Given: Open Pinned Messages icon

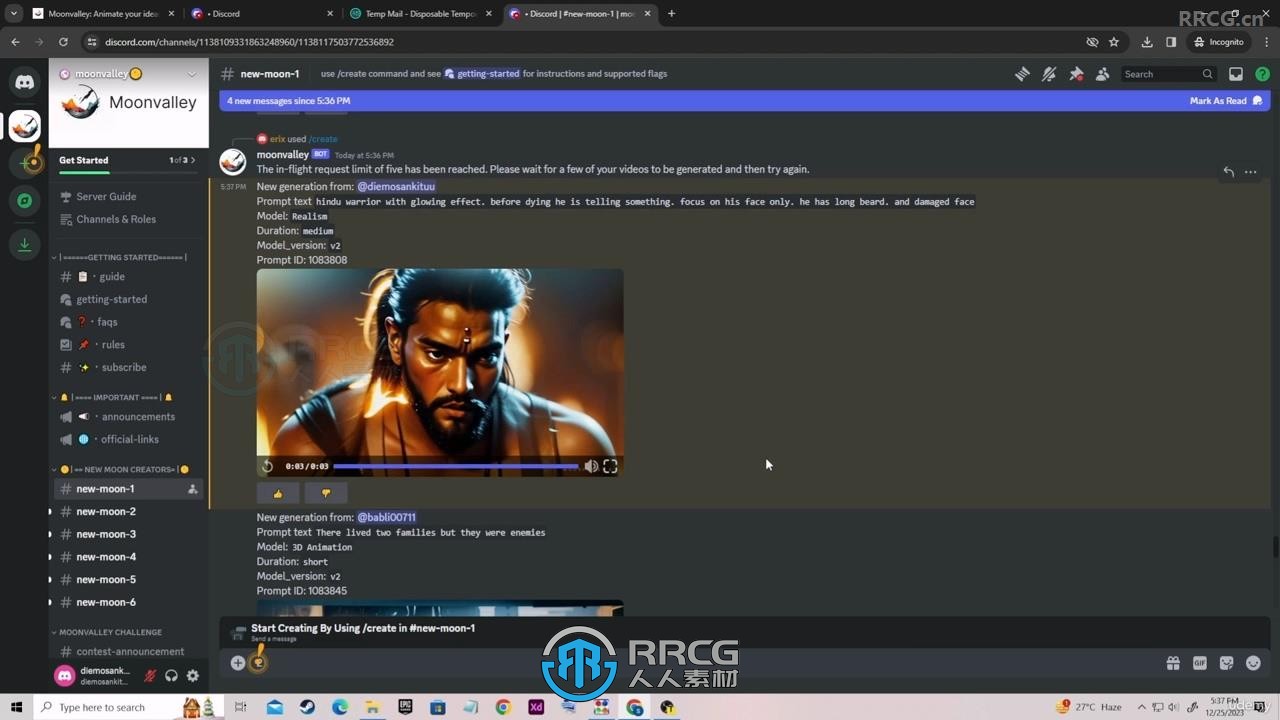Looking at the screenshot, I should [x=1076, y=74].
